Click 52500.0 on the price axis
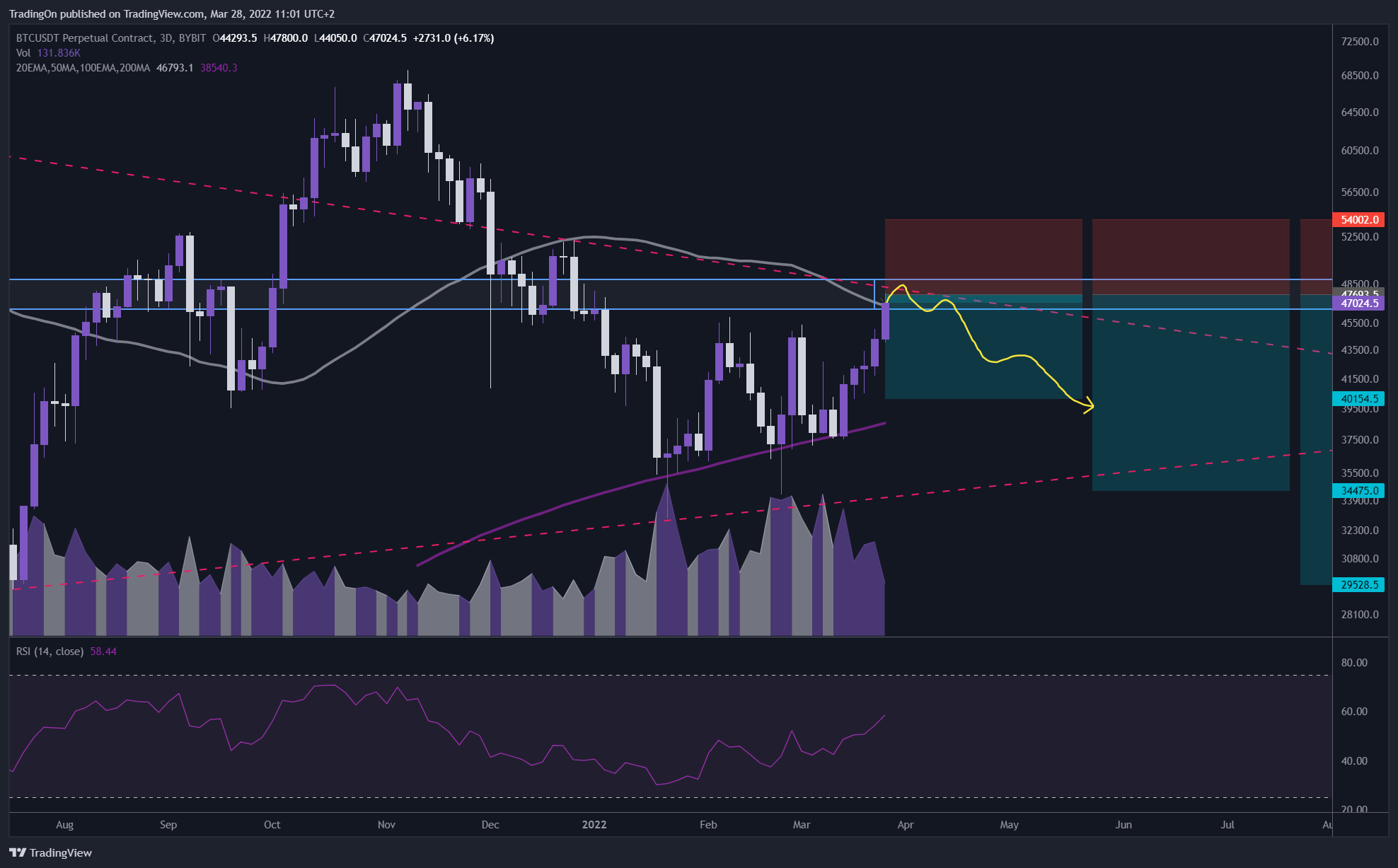 1360,237
